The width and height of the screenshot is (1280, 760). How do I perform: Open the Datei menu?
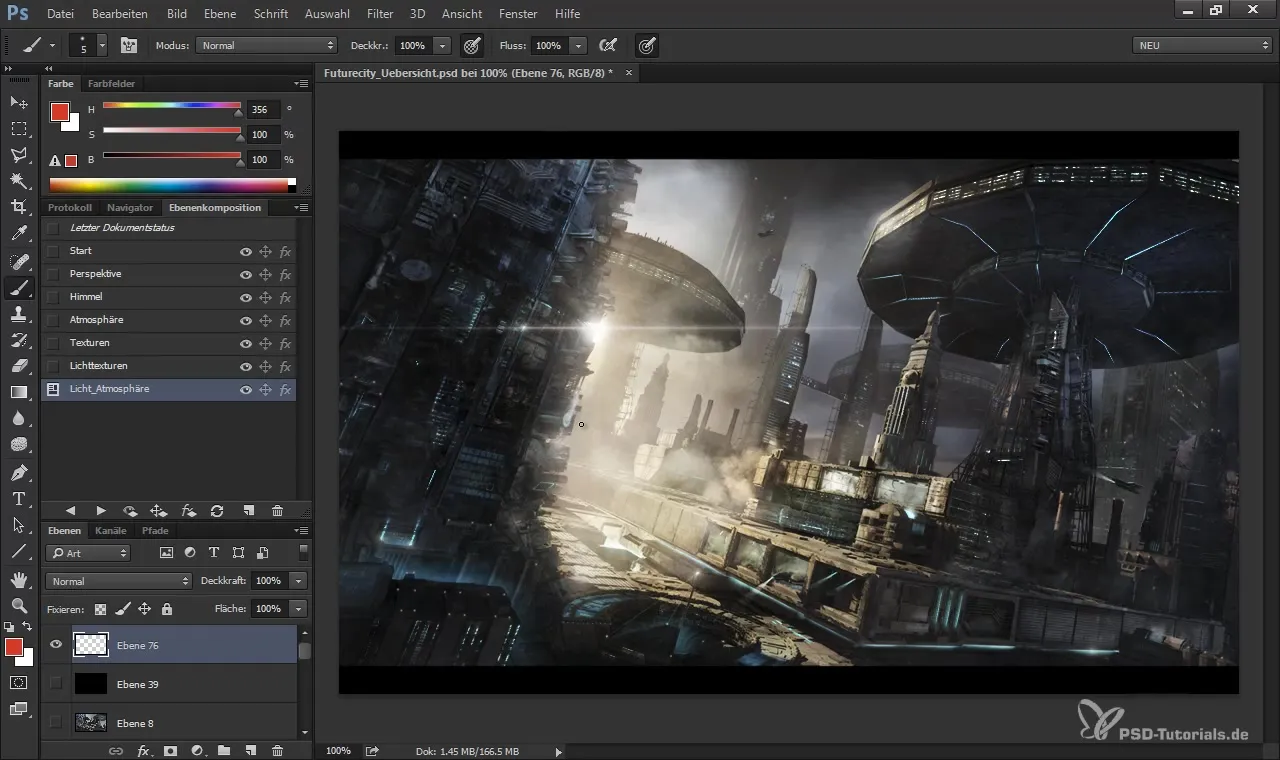[x=60, y=14]
